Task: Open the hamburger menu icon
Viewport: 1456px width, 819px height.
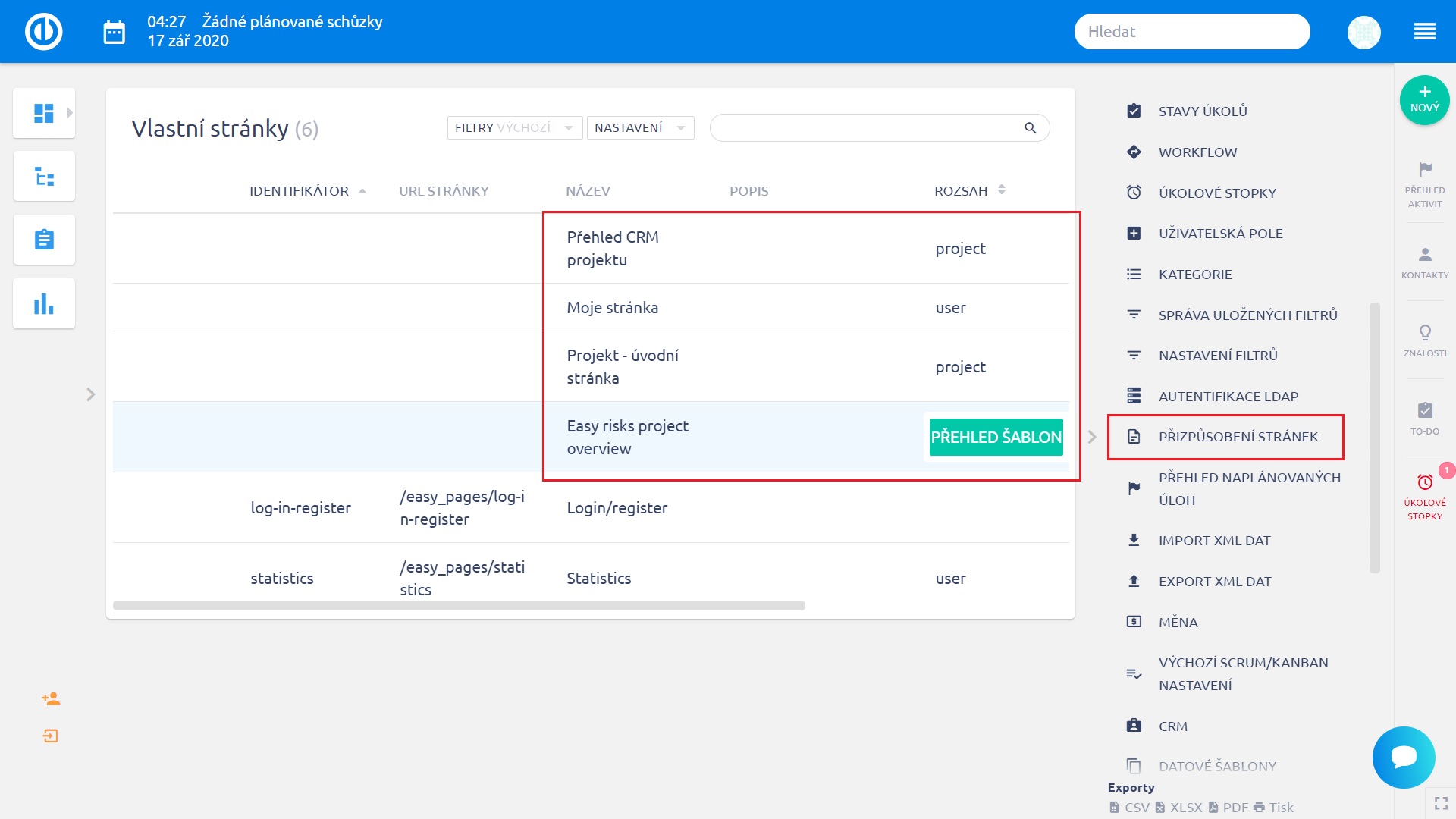Action: (x=1424, y=32)
